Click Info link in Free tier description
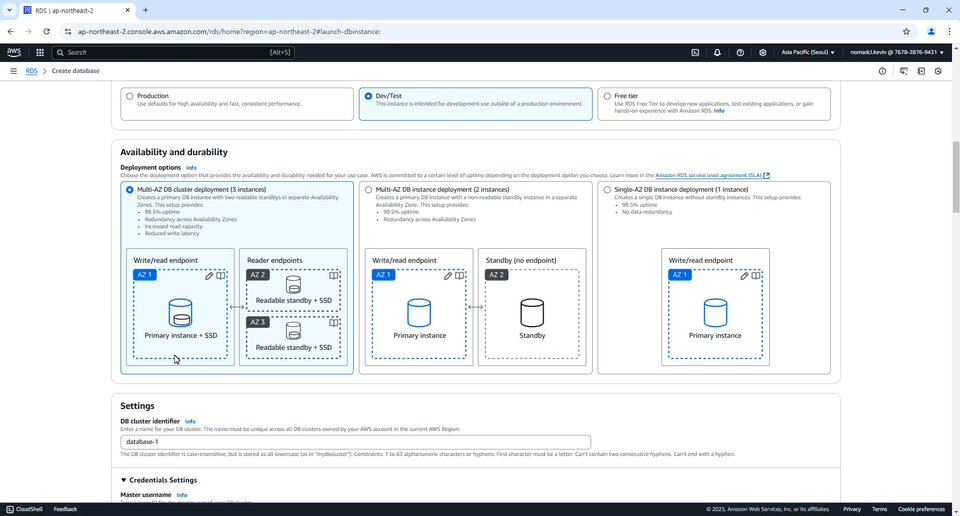Viewport: 960px width, 516px height. (719, 111)
